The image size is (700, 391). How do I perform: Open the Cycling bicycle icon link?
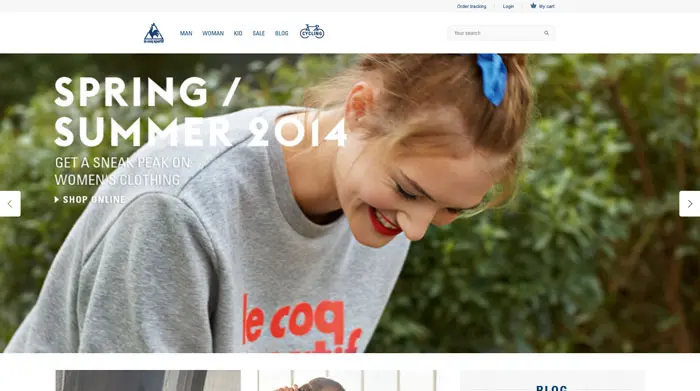[312, 32]
